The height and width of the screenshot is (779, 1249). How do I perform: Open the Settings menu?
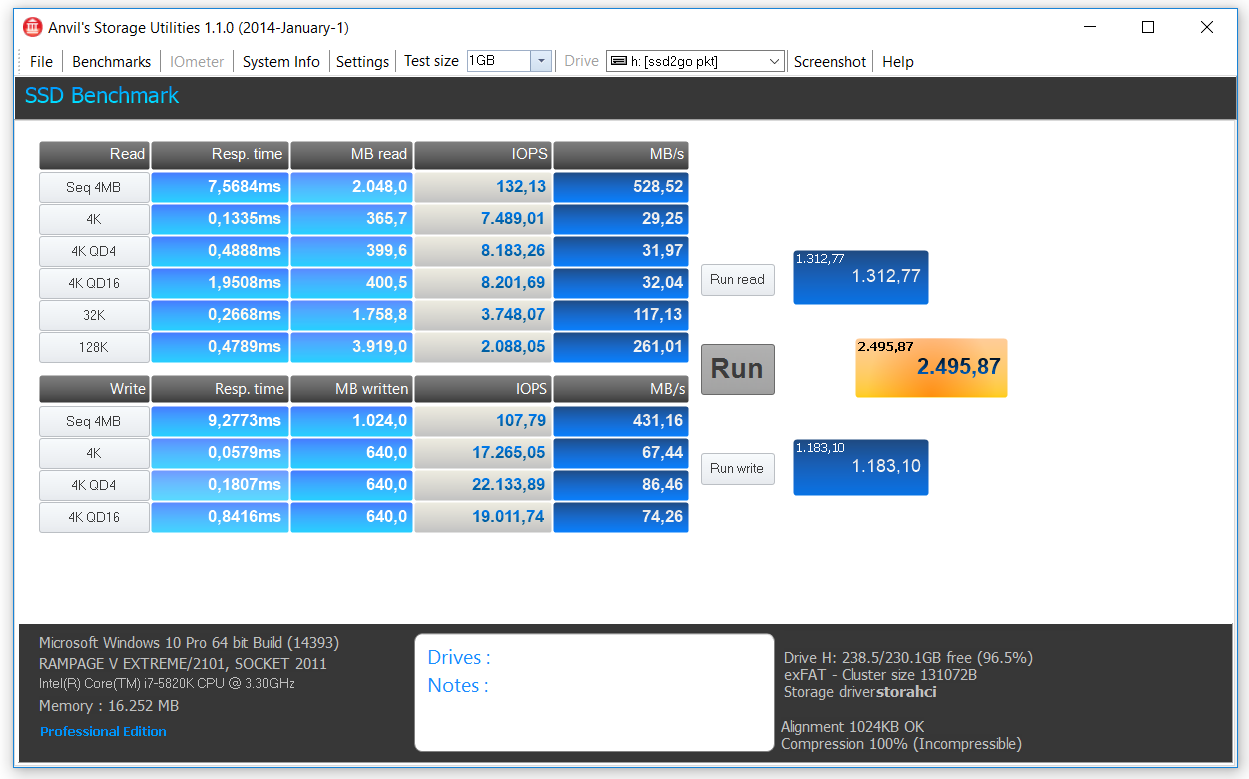pos(362,62)
